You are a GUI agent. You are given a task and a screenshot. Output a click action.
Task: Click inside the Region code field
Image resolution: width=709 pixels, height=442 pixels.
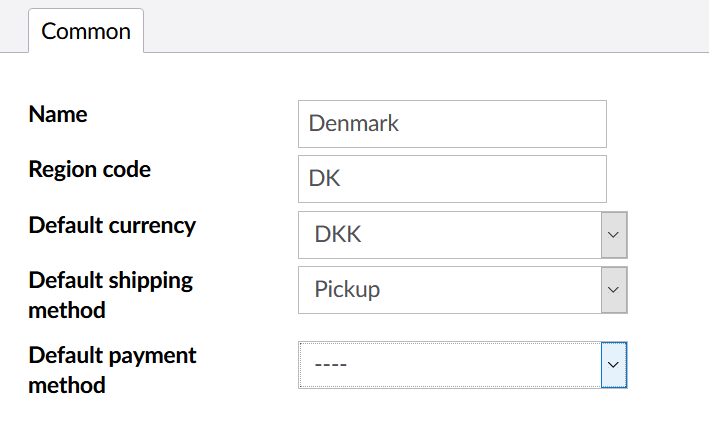coord(452,179)
